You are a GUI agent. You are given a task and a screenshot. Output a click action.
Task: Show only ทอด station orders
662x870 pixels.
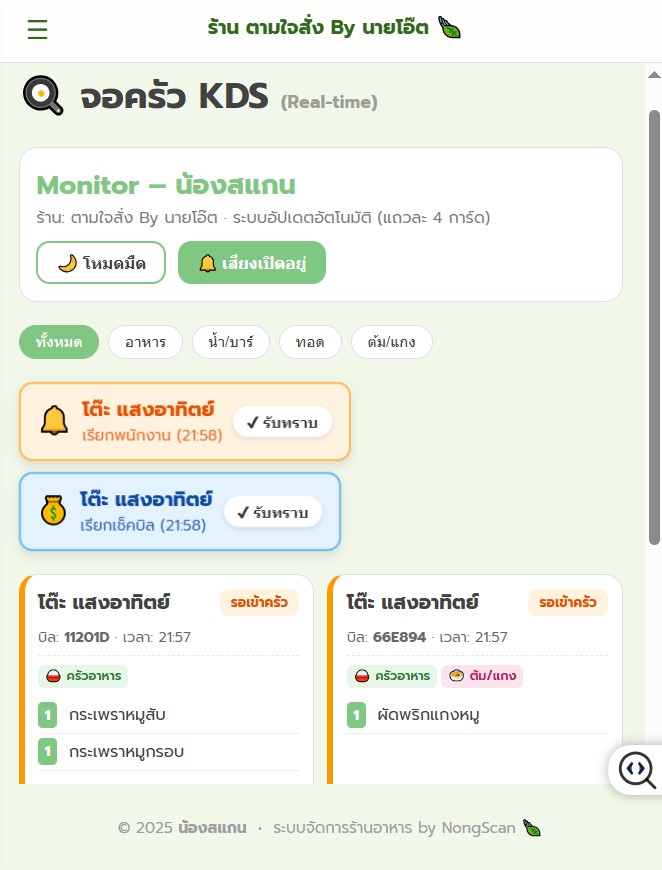310,342
